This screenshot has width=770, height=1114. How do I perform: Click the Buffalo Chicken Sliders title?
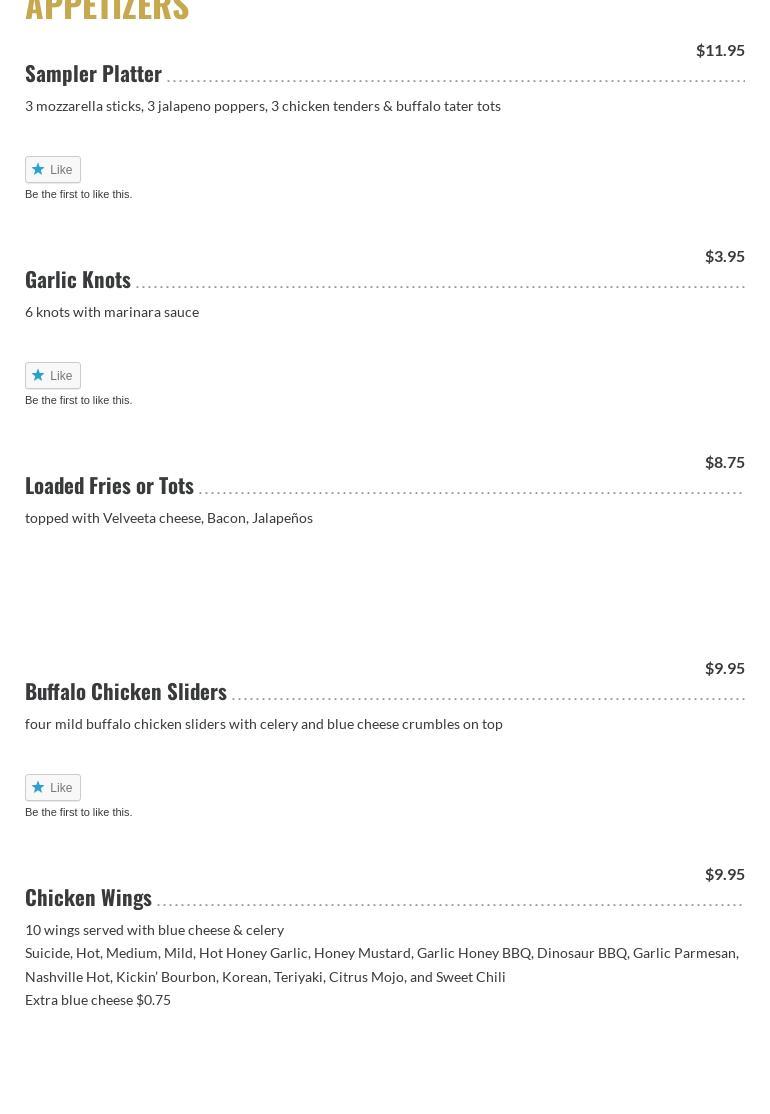click(126, 692)
